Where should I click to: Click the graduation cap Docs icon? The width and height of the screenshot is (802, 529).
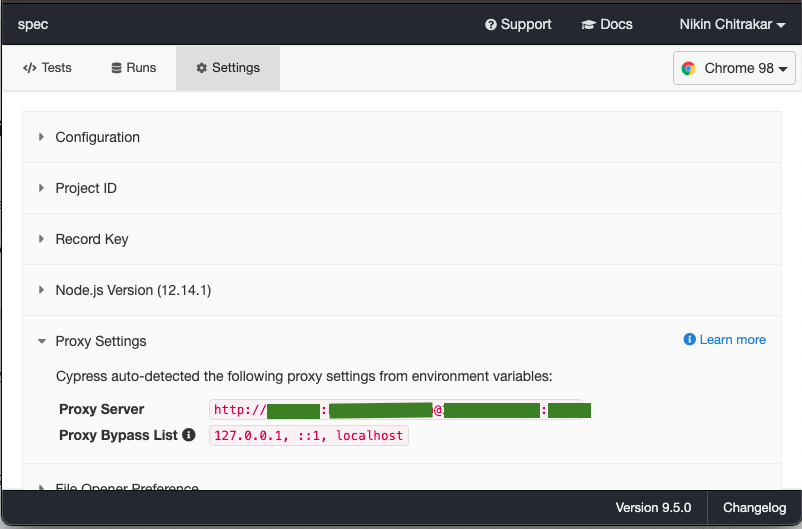click(x=588, y=25)
